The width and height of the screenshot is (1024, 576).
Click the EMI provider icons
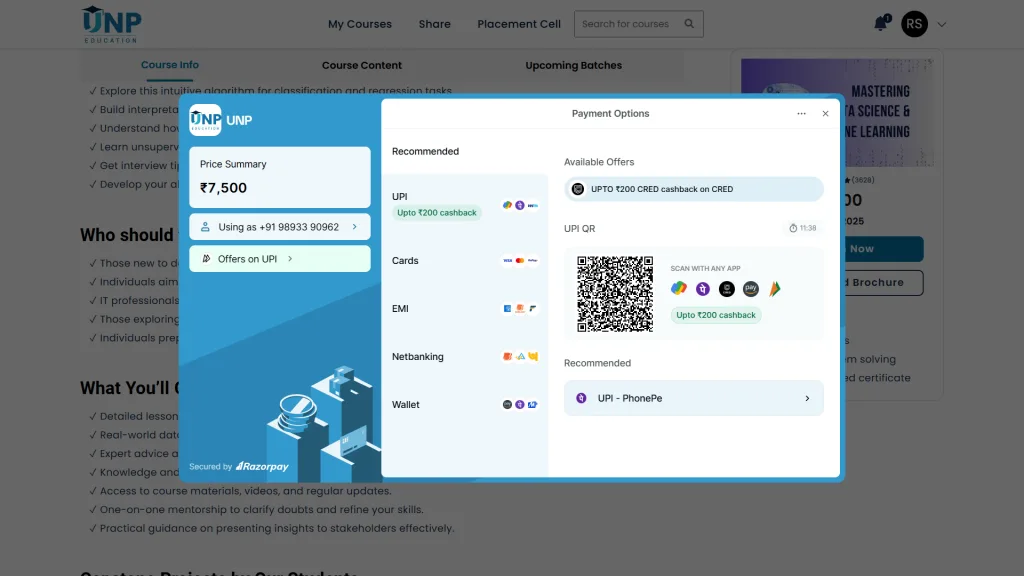click(x=520, y=308)
